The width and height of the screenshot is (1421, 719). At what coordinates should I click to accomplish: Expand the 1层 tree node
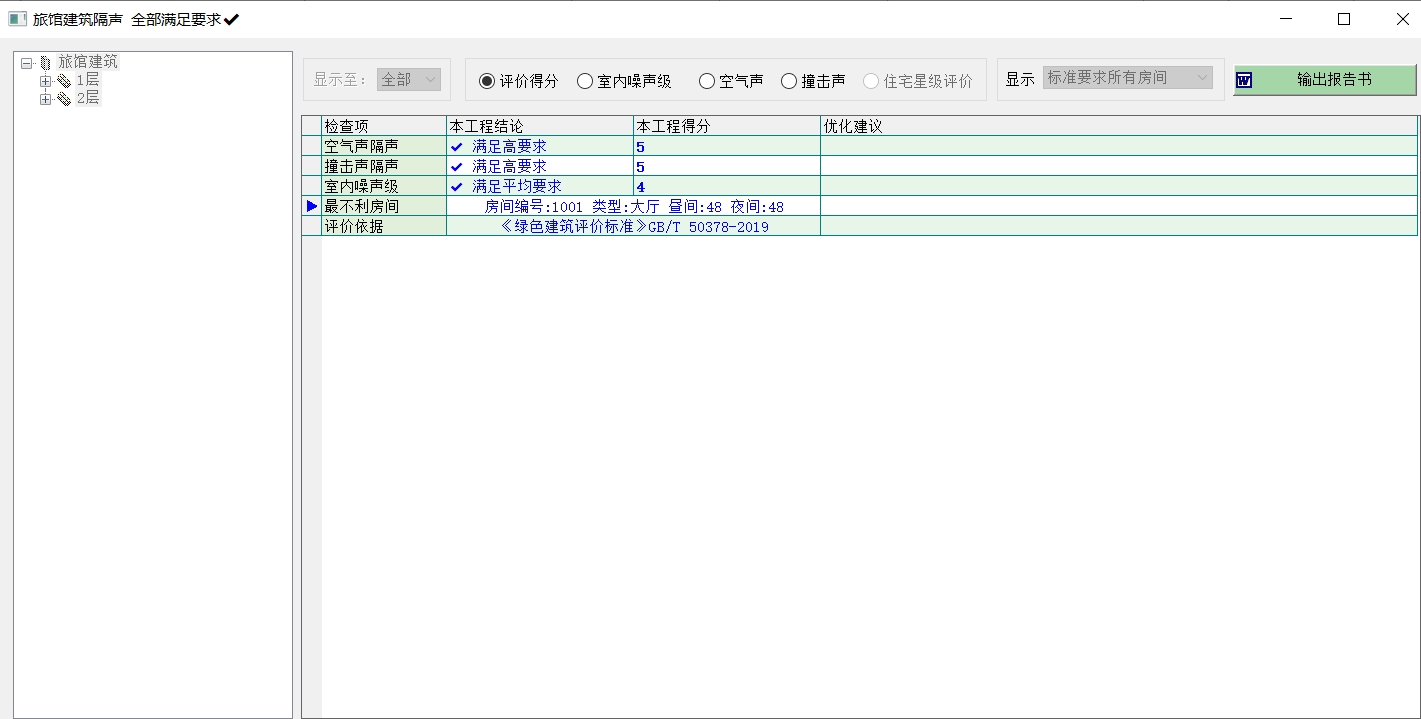coord(45,81)
